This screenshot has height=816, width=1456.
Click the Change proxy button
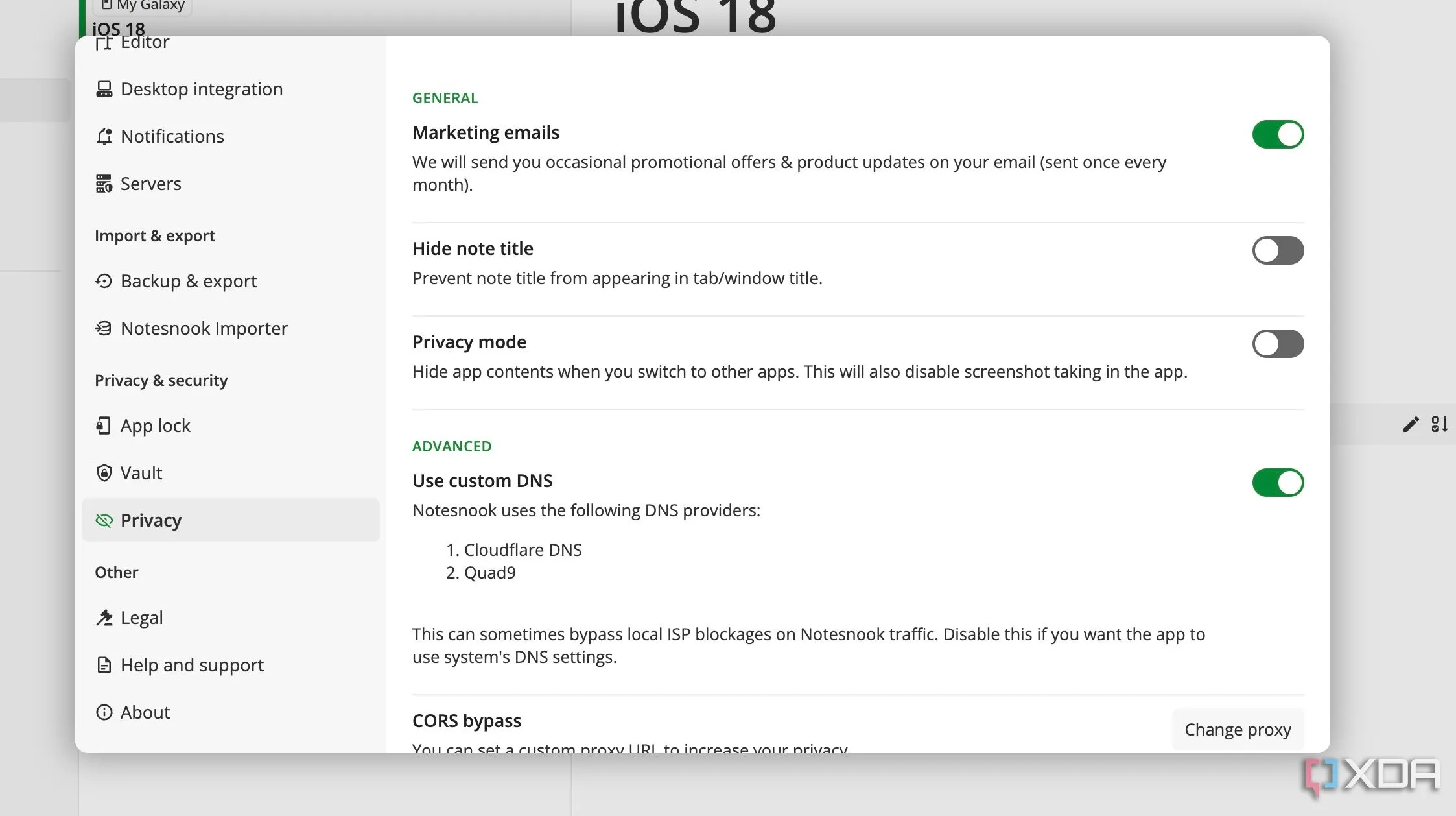(x=1238, y=730)
